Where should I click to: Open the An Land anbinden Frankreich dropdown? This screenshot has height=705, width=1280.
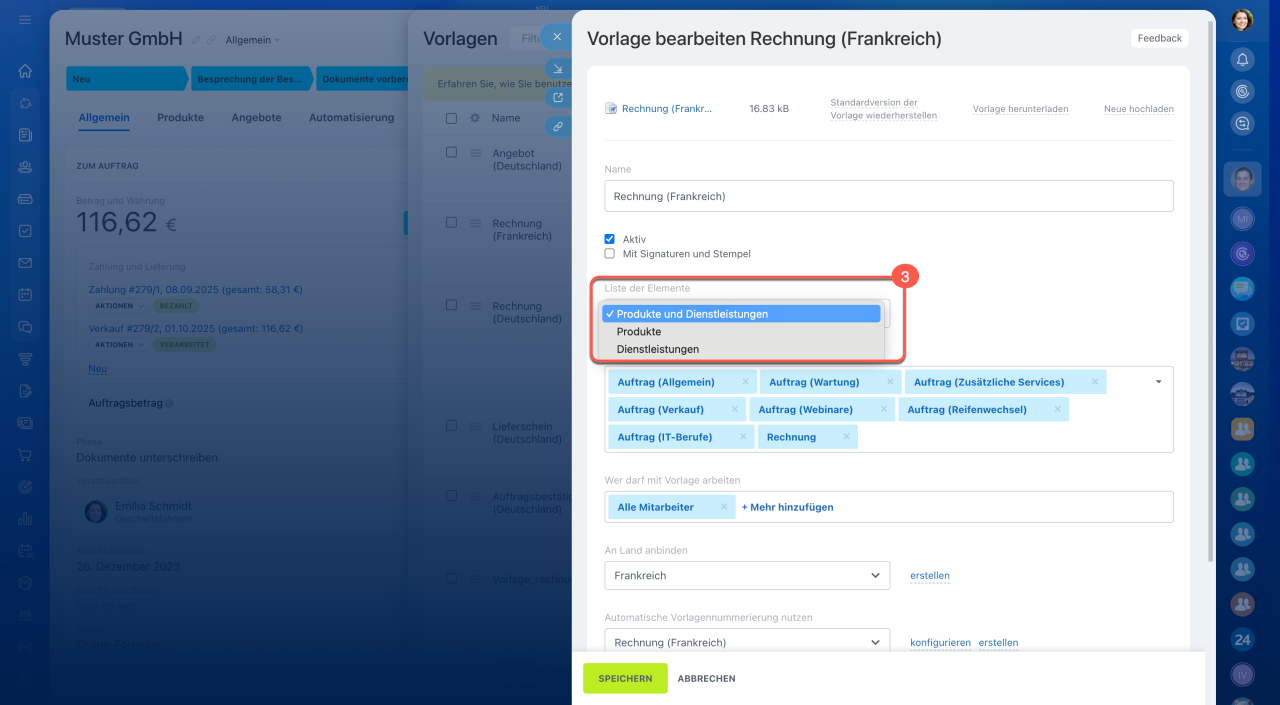point(746,575)
